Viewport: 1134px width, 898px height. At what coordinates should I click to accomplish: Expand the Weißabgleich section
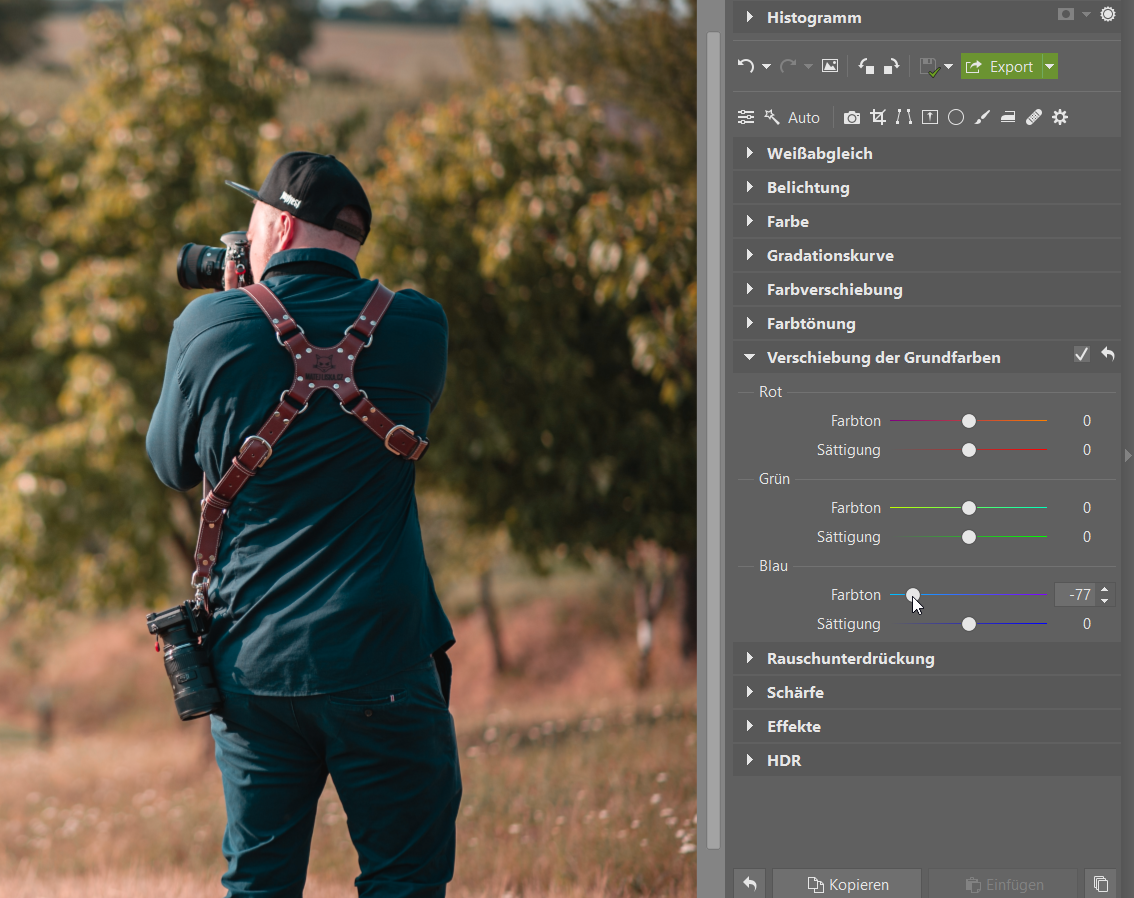click(x=819, y=153)
